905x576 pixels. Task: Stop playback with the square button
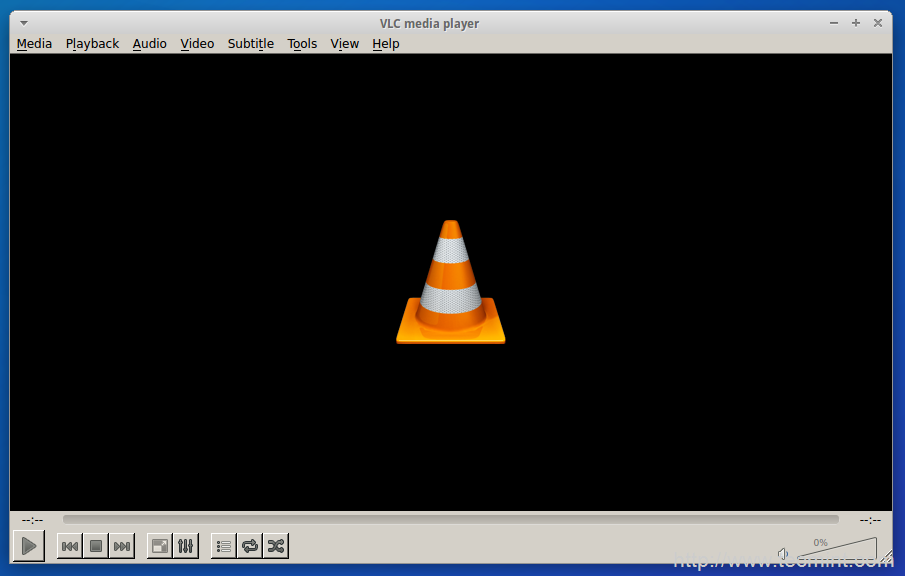point(96,546)
